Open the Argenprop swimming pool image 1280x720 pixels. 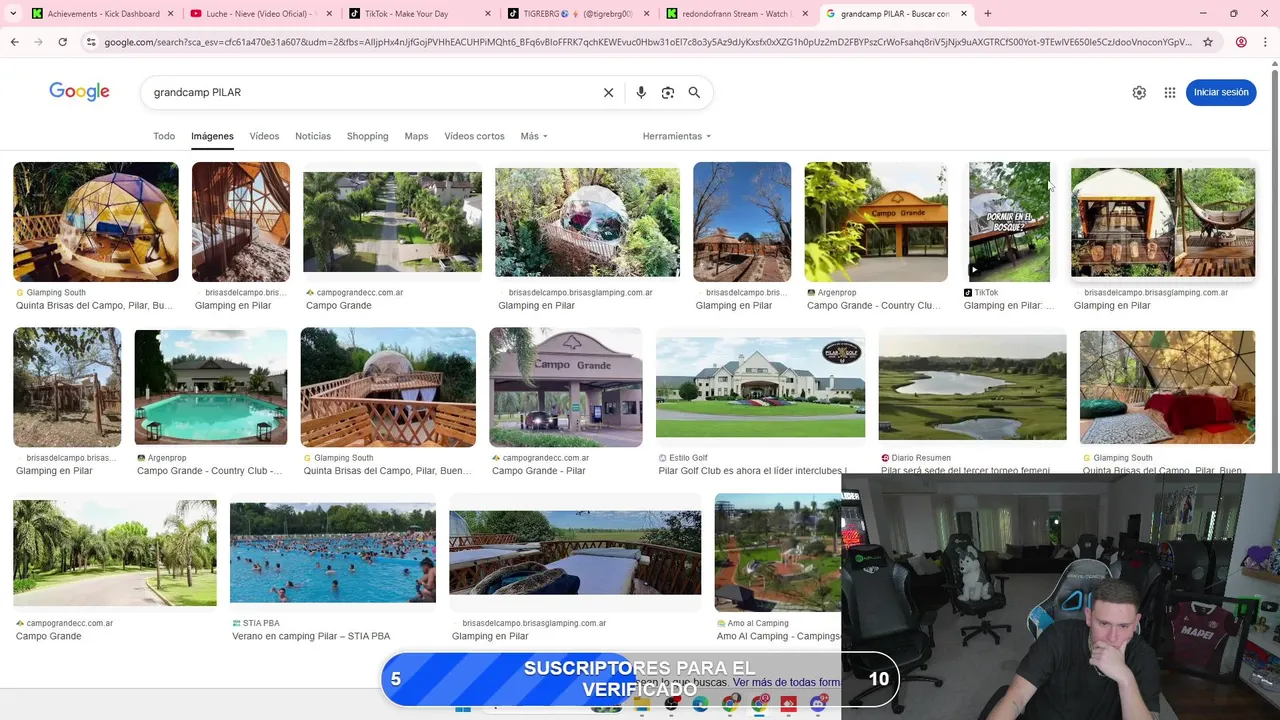point(211,387)
